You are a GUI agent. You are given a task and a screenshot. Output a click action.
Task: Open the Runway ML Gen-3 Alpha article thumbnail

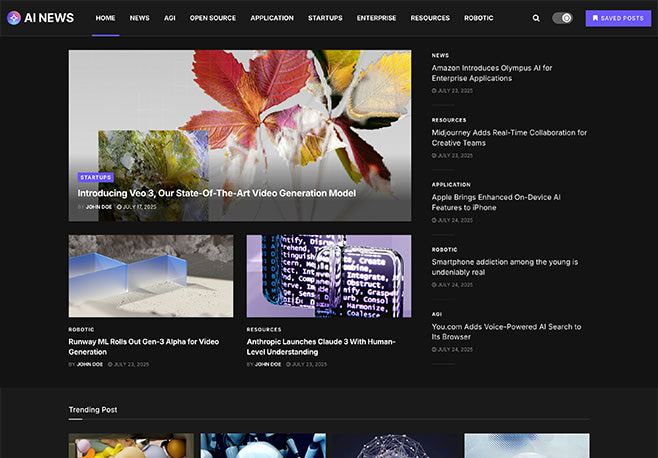click(x=150, y=276)
